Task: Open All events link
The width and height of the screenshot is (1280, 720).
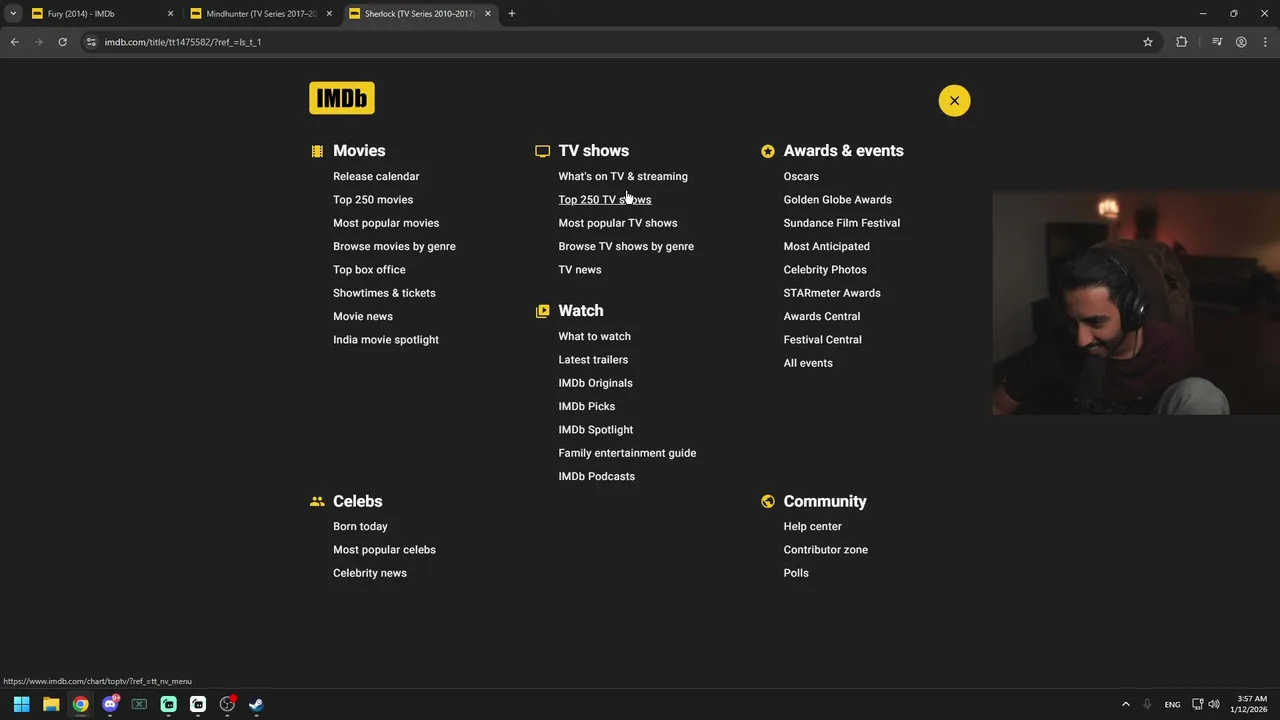Action: [x=808, y=363]
